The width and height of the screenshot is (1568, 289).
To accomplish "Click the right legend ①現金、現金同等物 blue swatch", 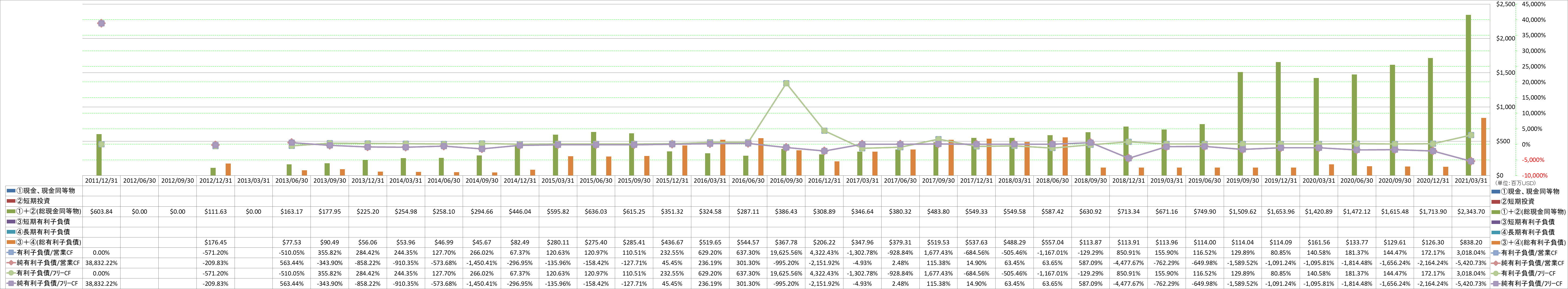I will tap(1496, 191).
